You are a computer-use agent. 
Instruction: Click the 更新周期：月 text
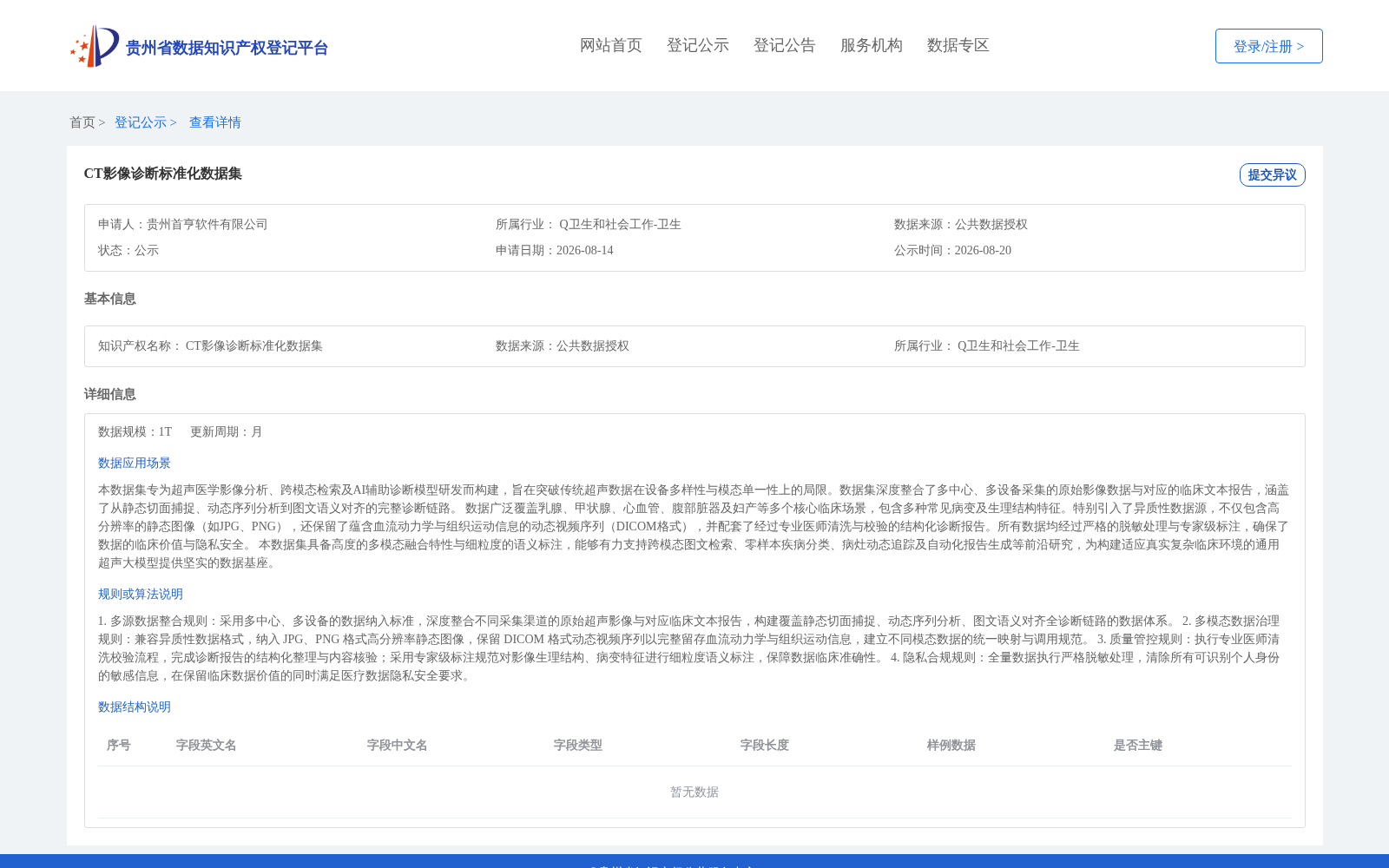[x=227, y=432]
